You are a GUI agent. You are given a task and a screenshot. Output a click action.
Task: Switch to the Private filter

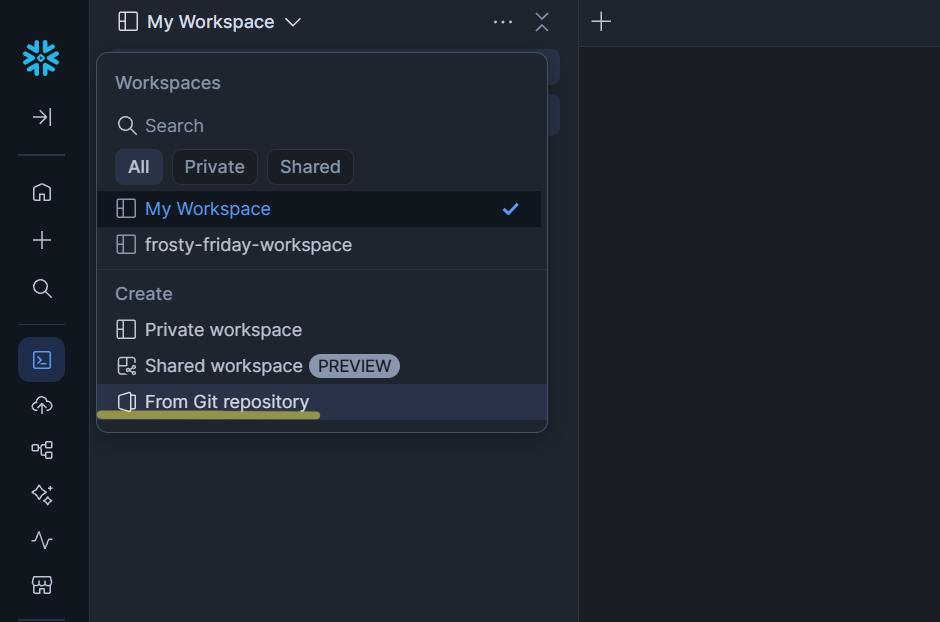[x=214, y=167]
